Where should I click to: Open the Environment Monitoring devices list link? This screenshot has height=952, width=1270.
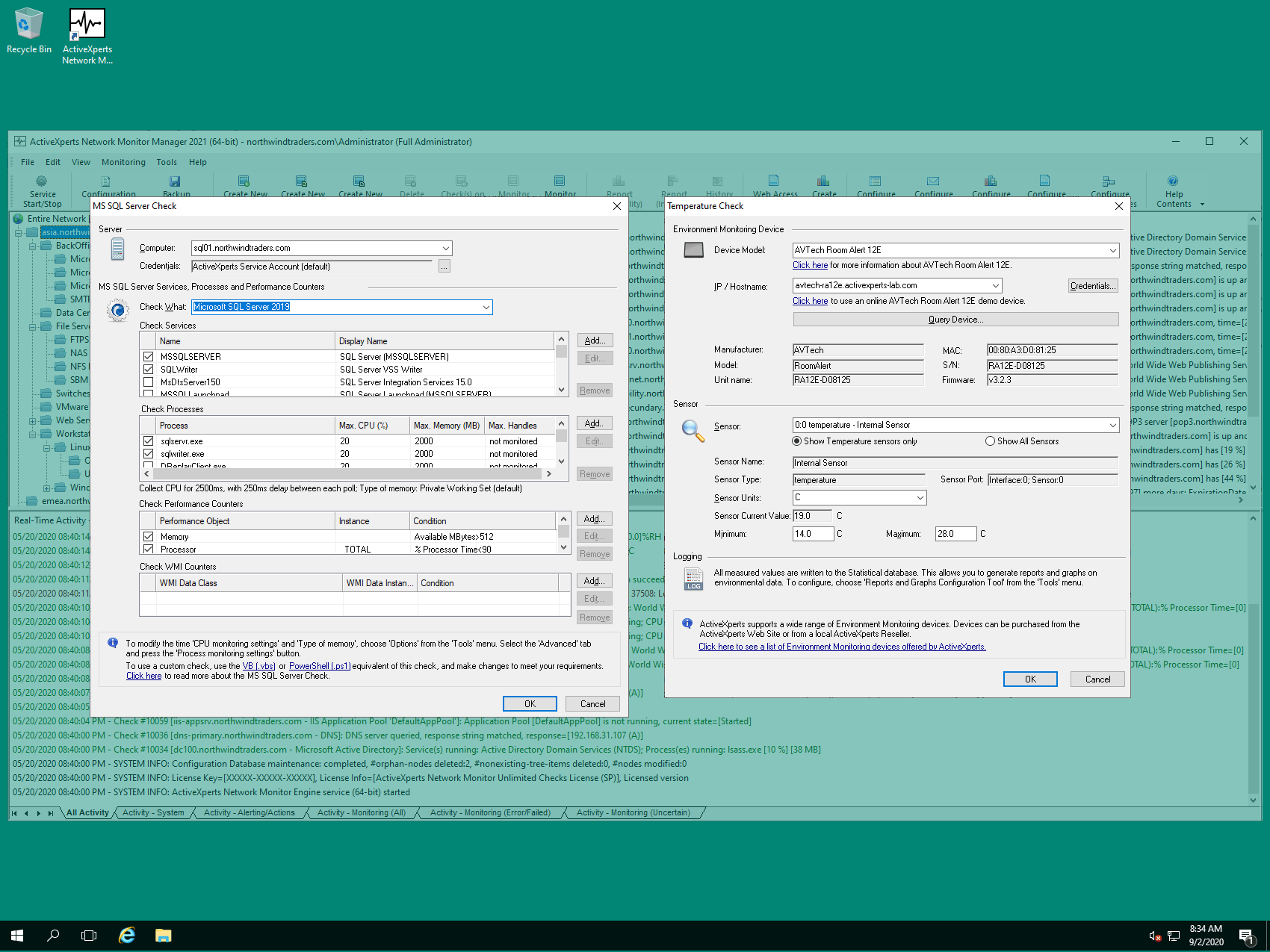pos(842,647)
